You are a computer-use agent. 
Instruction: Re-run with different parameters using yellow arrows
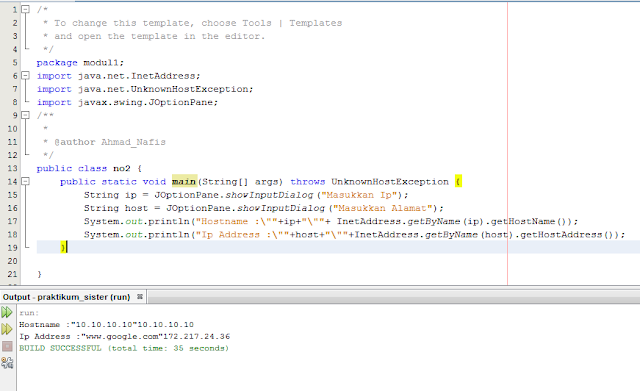point(7,329)
